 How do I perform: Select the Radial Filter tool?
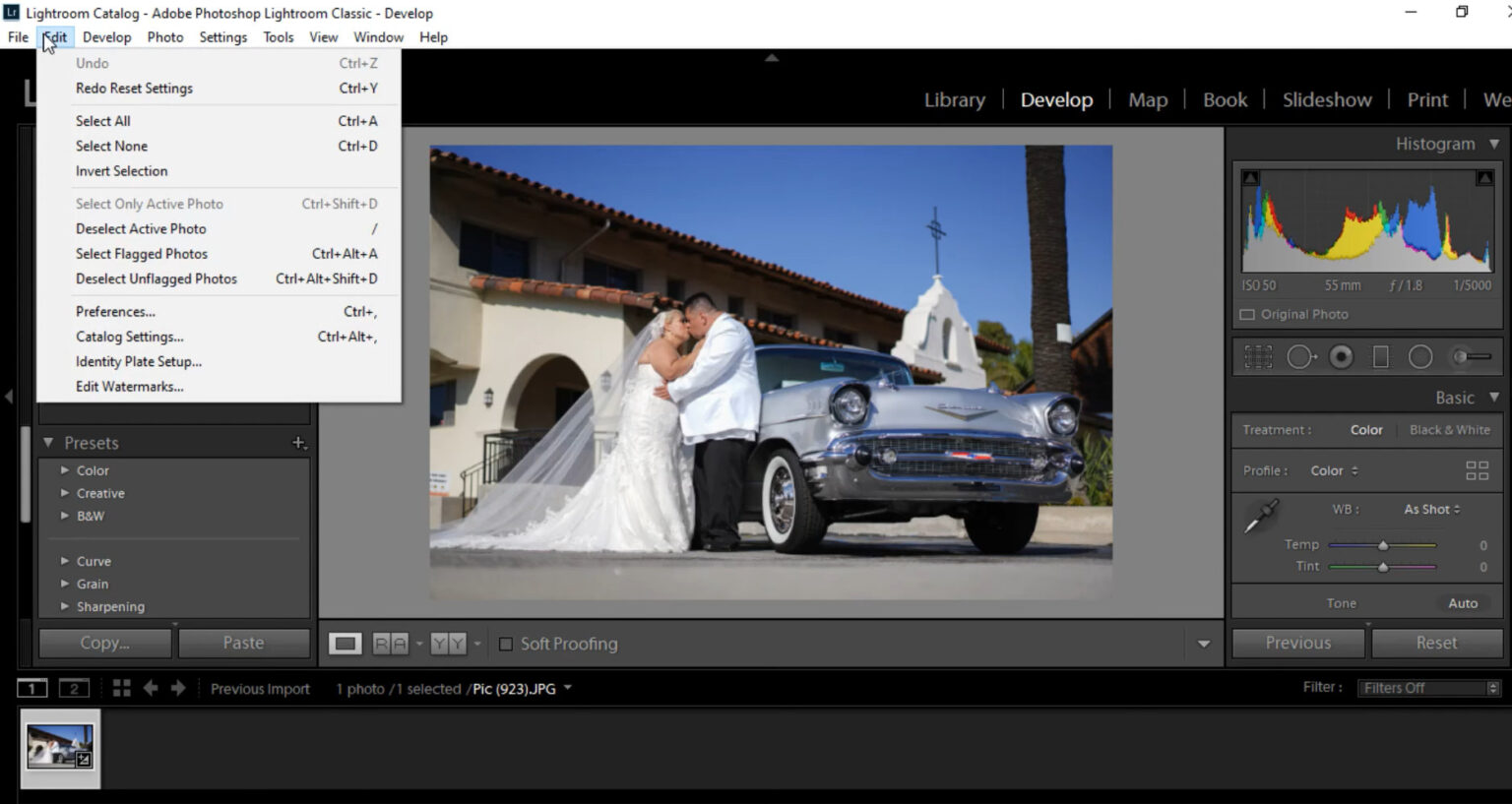click(1420, 356)
